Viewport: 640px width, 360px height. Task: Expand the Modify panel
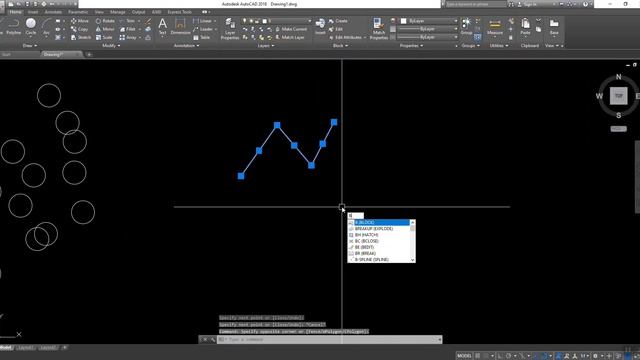coord(111,46)
